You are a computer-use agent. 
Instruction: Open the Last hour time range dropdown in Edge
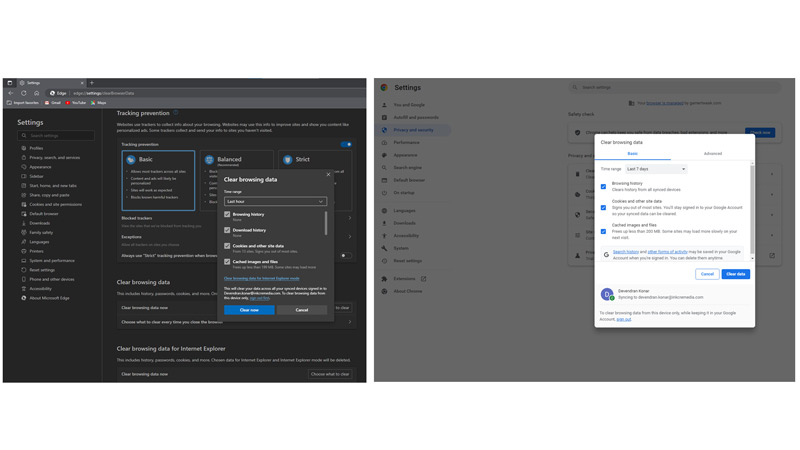[275, 202]
